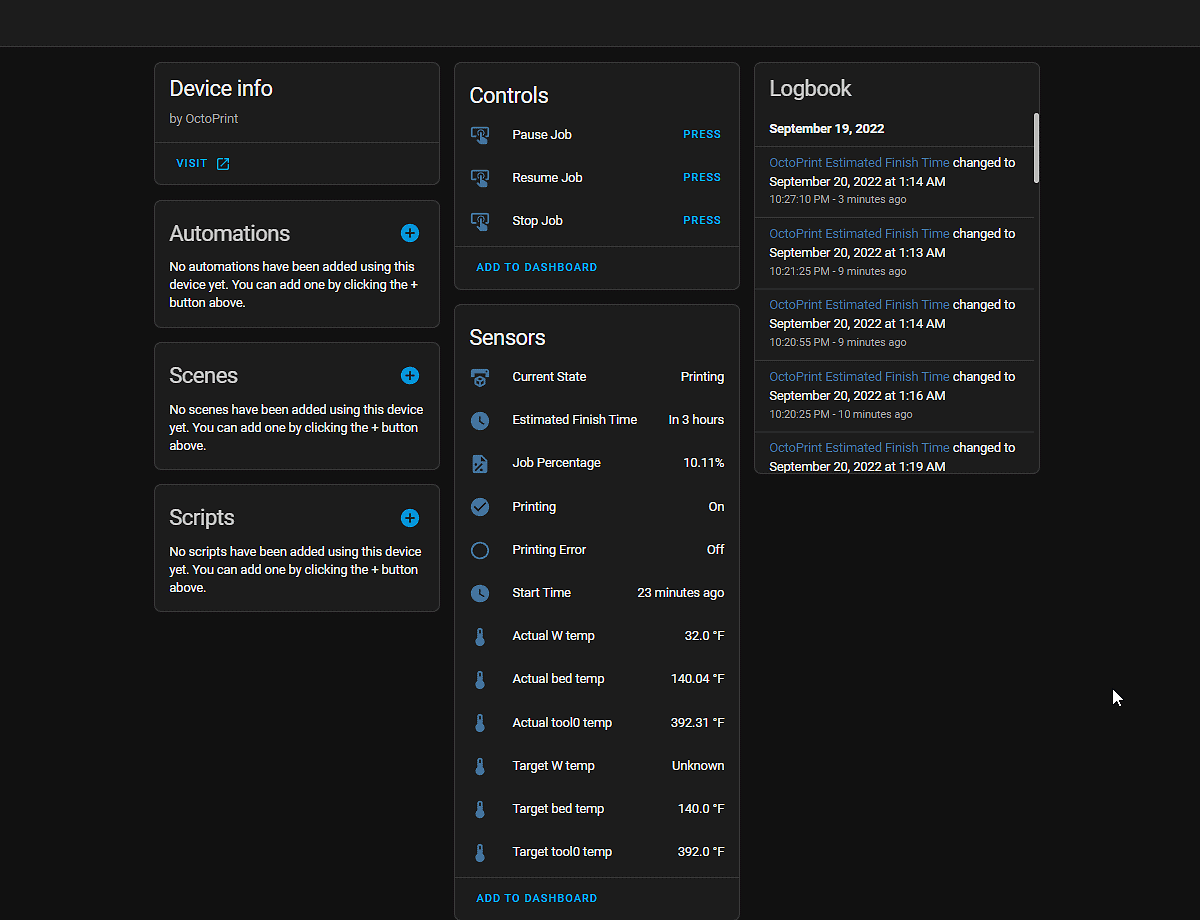Click the Pause Job control icon
Image resolution: width=1200 pixels, height=920 pixels.
tap(480, 135)
